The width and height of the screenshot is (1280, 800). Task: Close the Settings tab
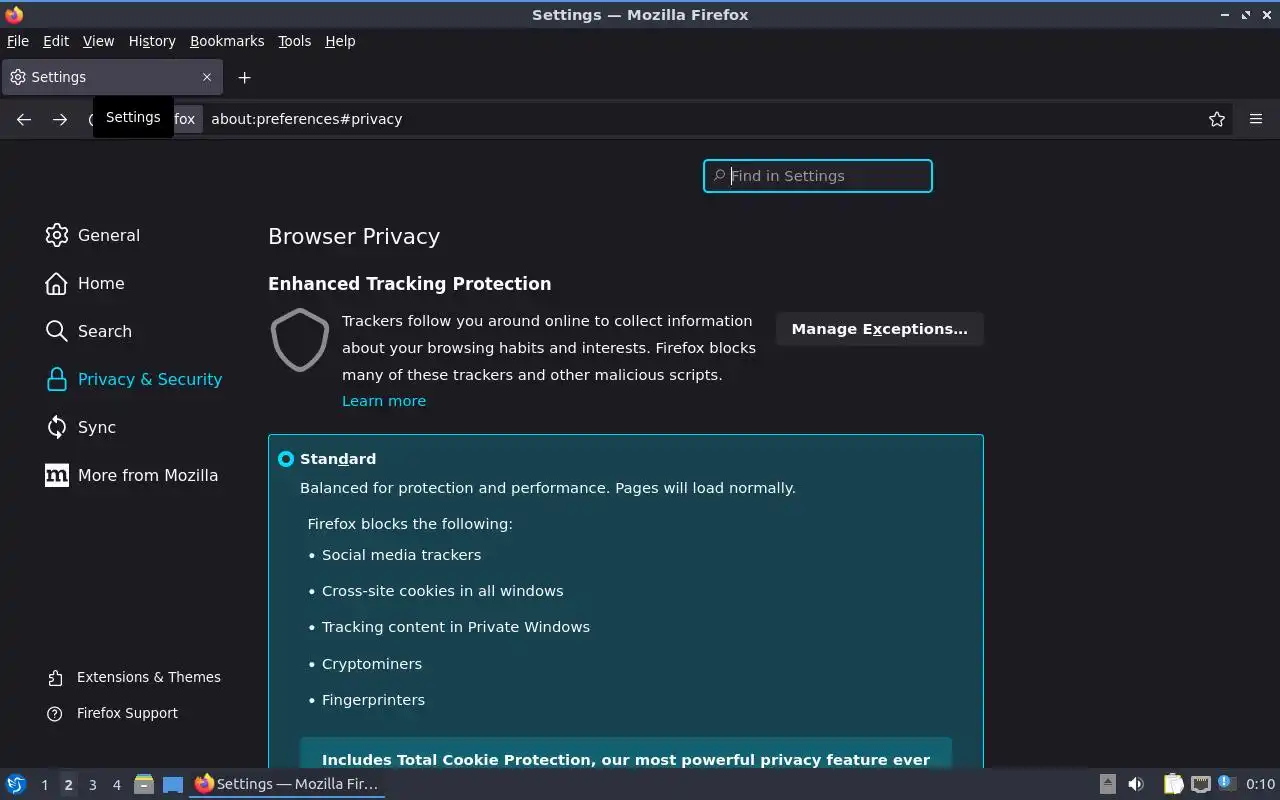(x=207, y=77)
